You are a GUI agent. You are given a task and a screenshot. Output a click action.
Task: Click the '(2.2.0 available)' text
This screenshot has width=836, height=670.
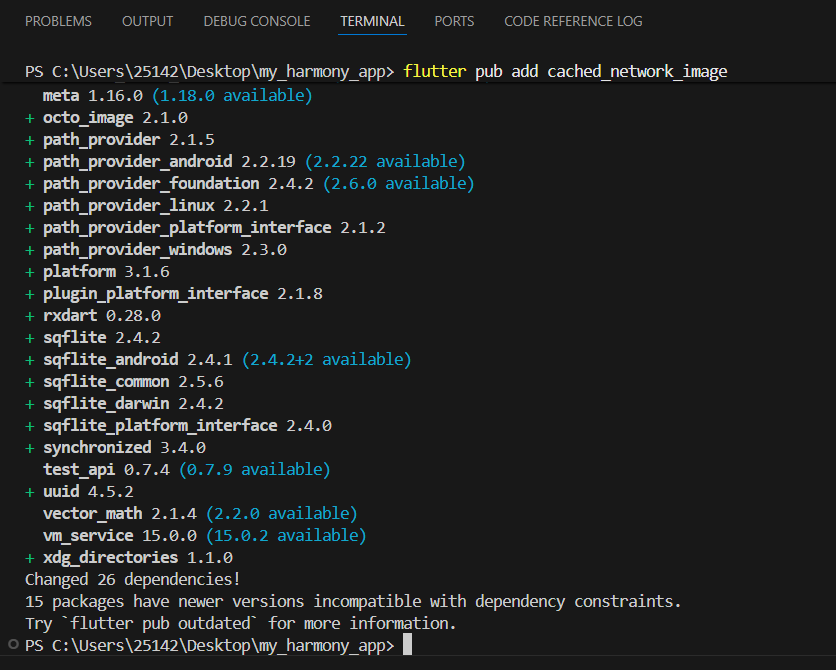click(282, 513)
